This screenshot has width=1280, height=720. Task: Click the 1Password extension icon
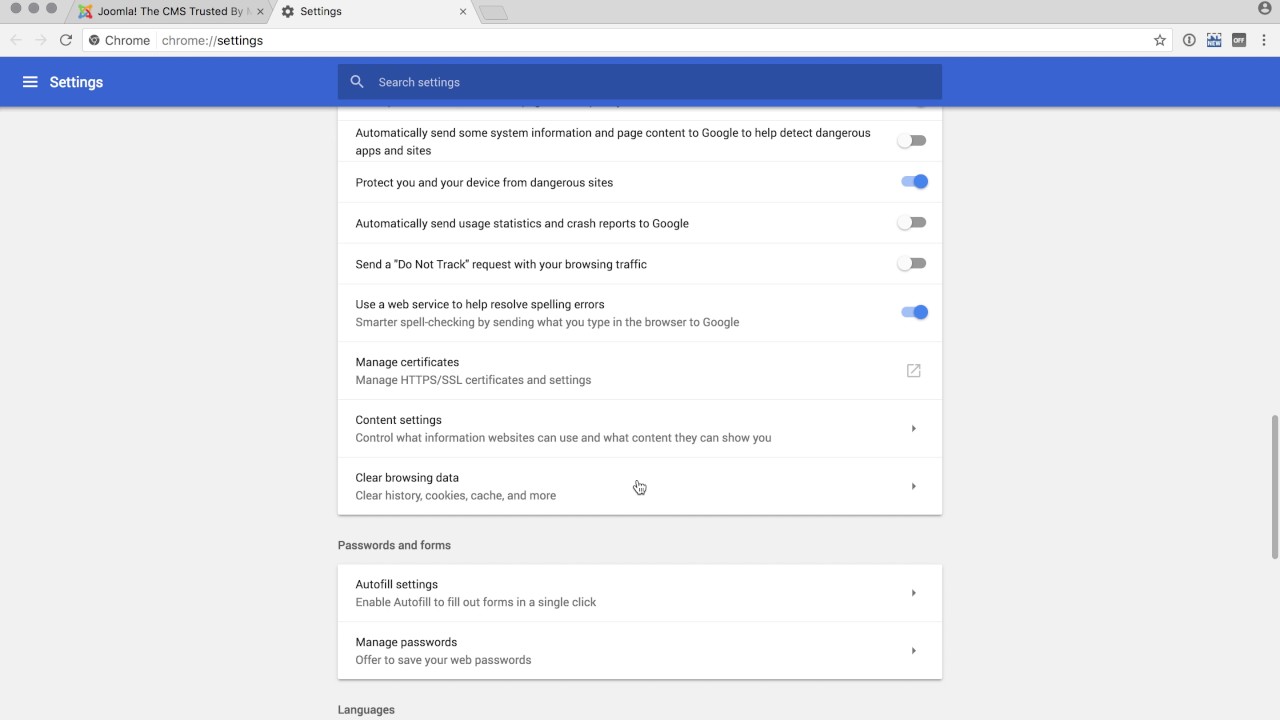click(1189, 40)
